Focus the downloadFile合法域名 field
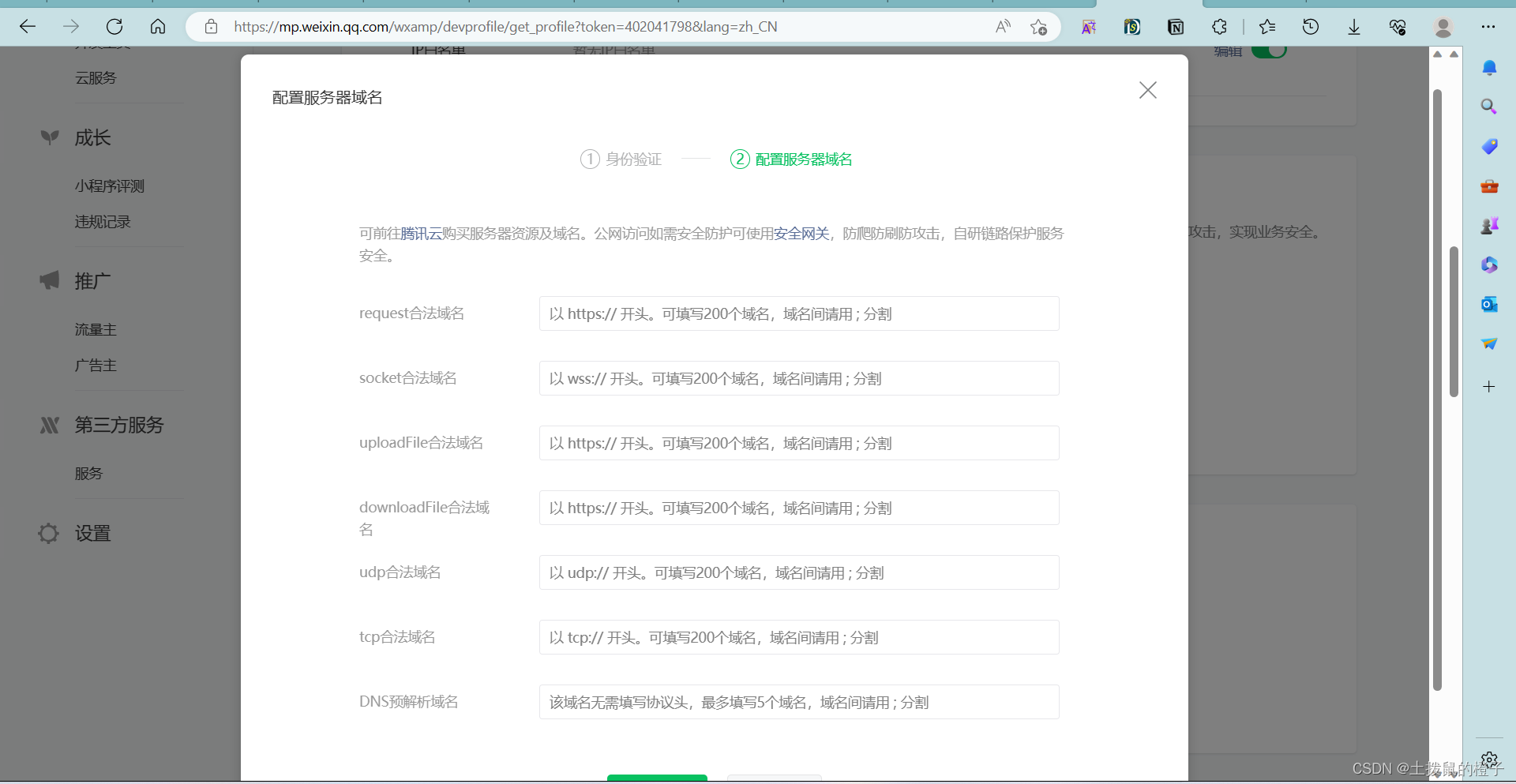This screenshot has height=784, width=1516. click(799, 508)
